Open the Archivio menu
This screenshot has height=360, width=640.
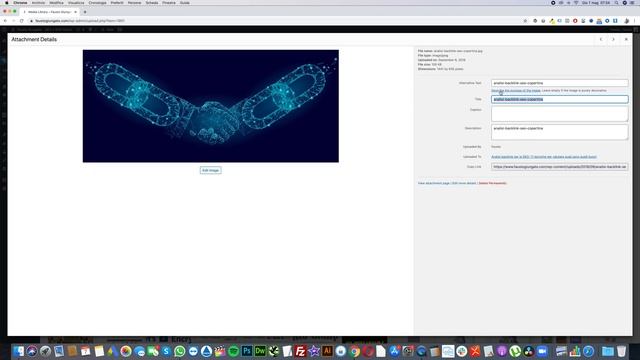coord(38,3)
